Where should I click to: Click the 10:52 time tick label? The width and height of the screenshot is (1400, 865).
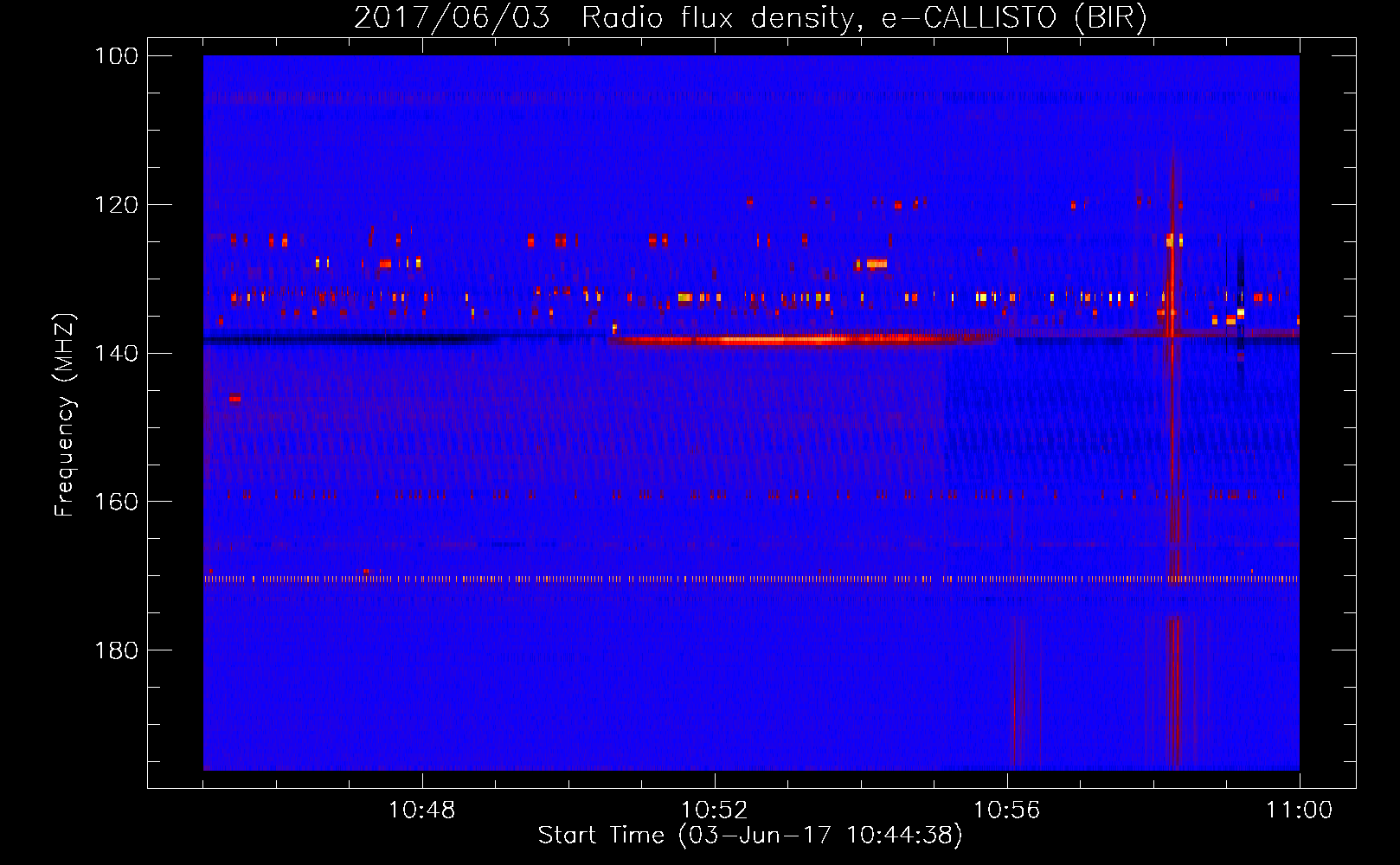pos(715,811)
